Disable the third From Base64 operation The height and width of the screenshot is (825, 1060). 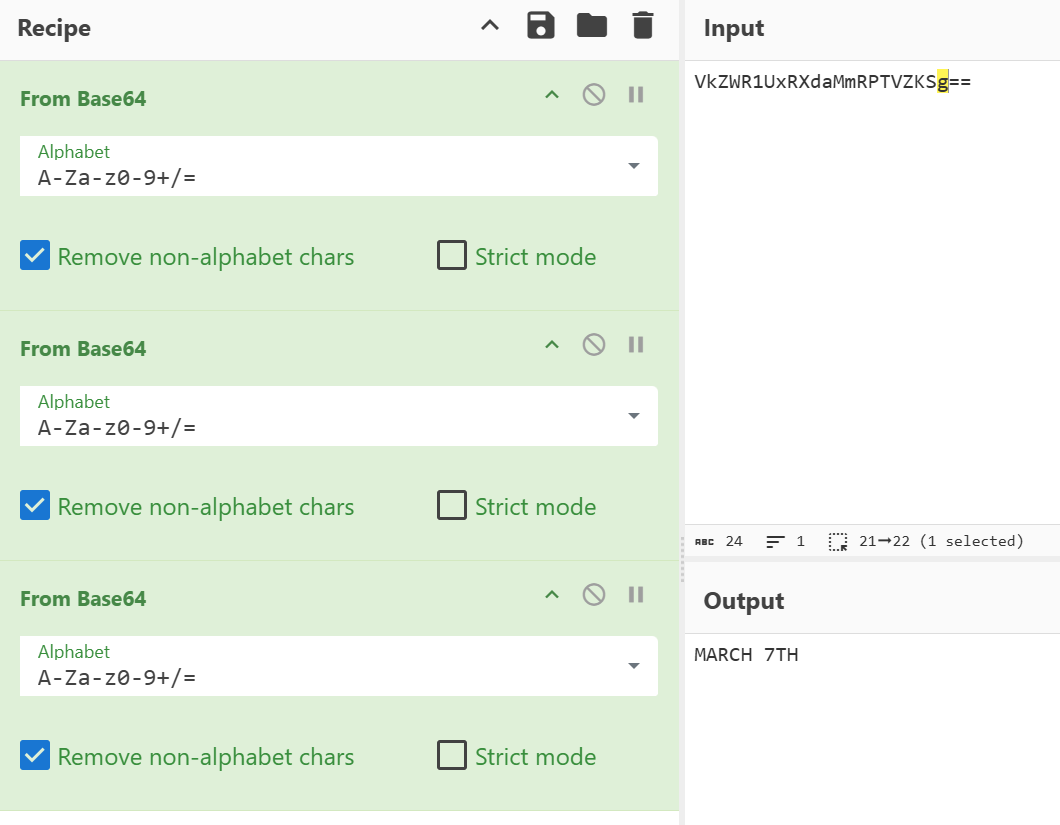point(594,595)
